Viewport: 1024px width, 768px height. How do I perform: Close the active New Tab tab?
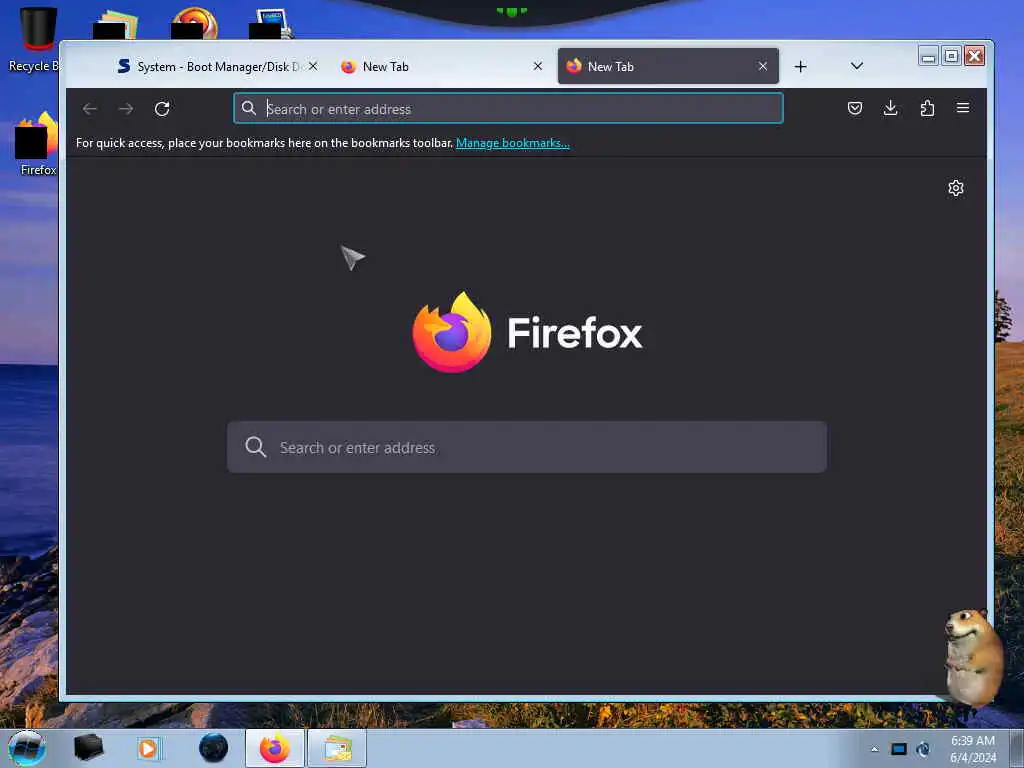[763, 67]
